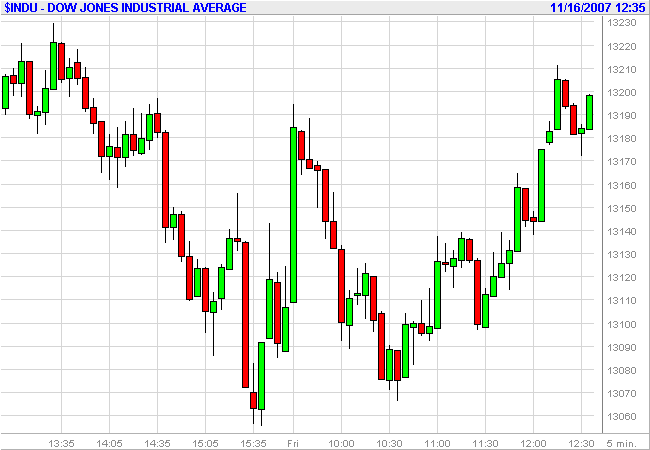
Task: Click the 14:35 time axis label
Action: pos(158,444)
